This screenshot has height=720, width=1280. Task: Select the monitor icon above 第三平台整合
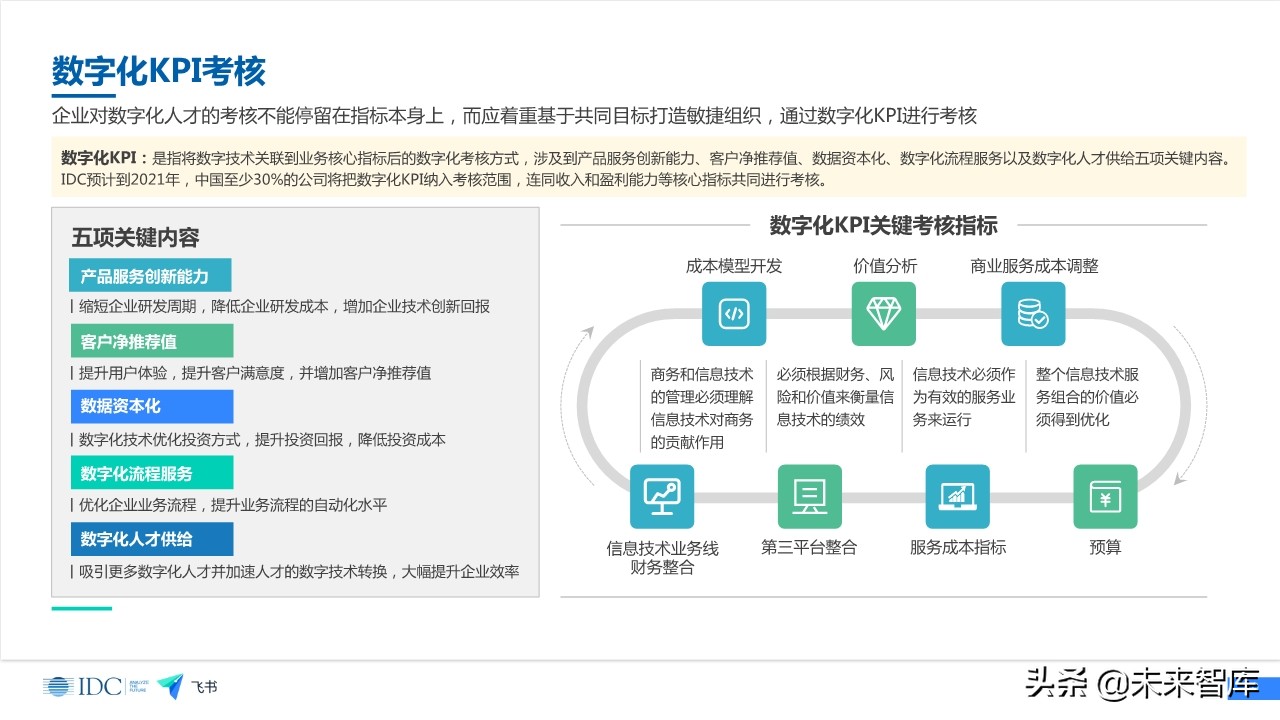pos(810,497)
